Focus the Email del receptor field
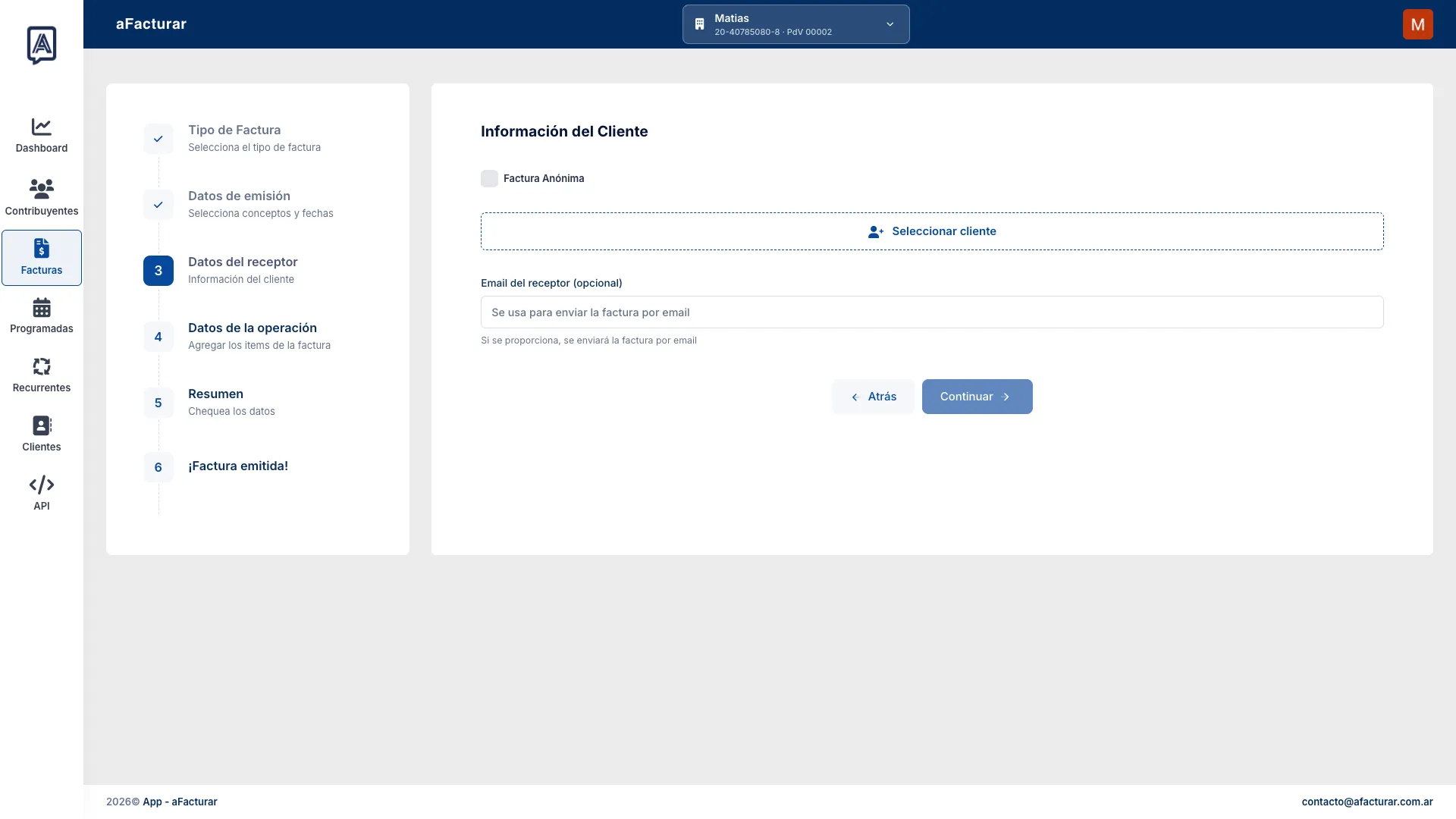Viewport: 1456px width, 819px height. tap(932, 312)
